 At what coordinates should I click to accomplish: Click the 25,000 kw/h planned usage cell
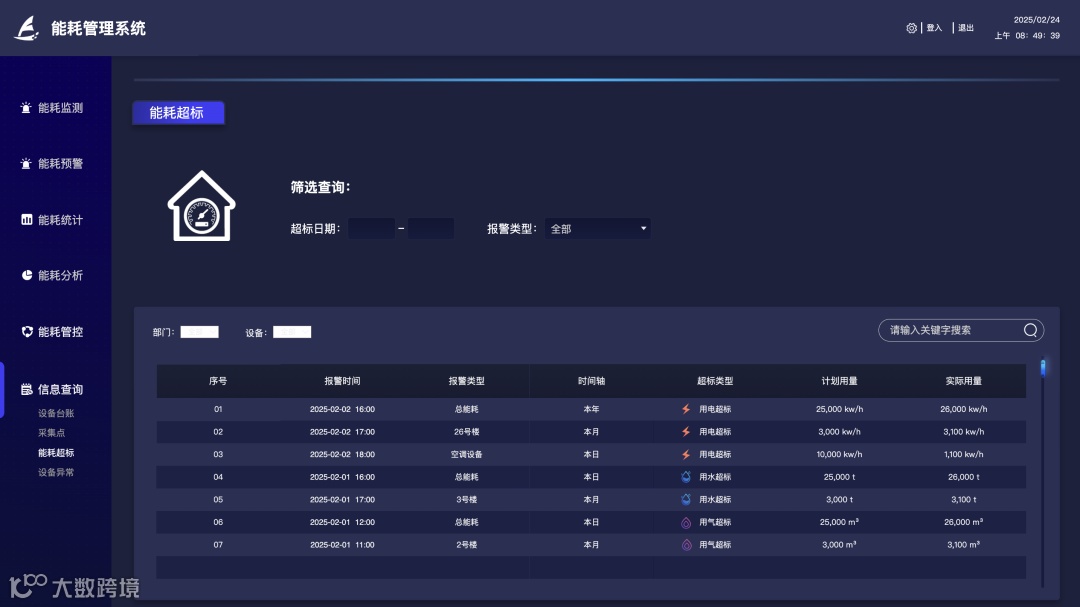(x=839, y=409)
